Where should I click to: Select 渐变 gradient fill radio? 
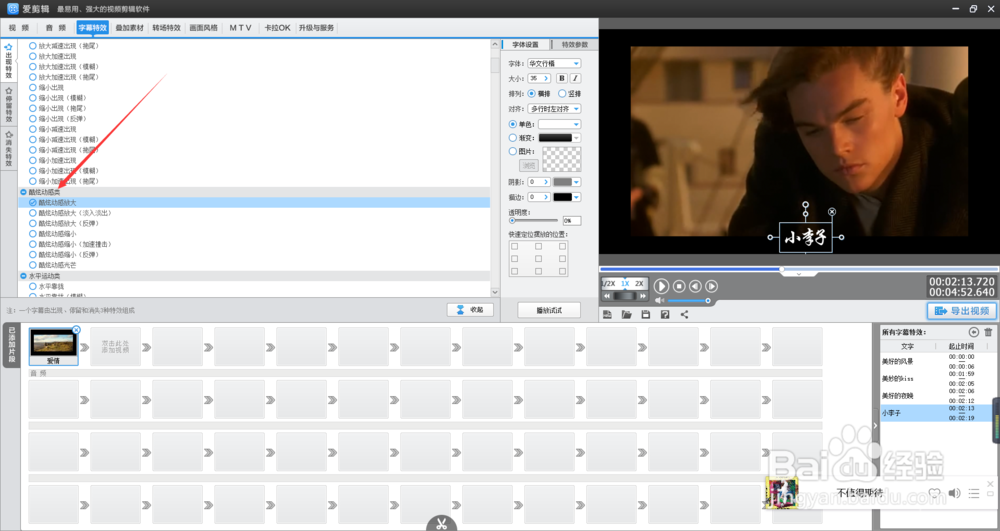(x=513, y=138)
